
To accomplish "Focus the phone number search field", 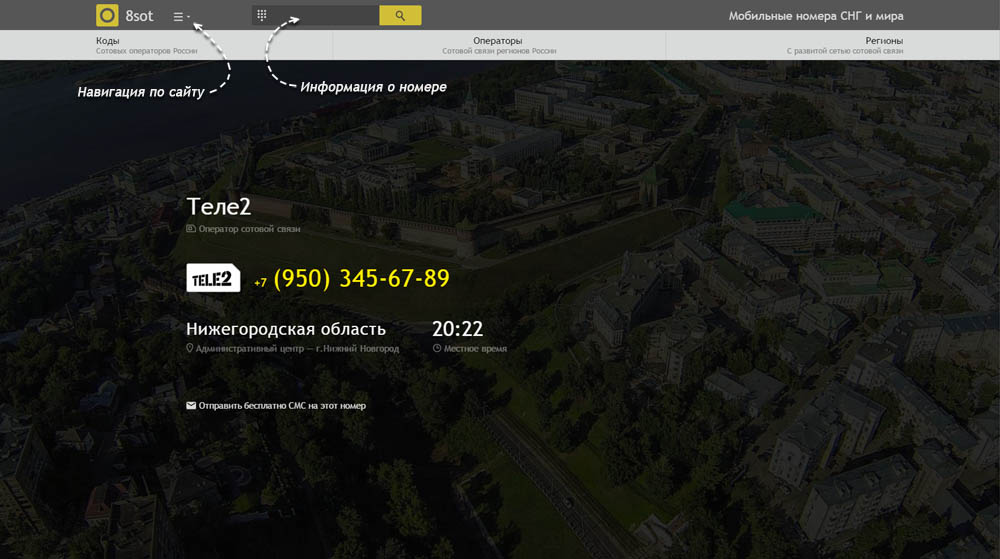I will (x=315, y=15).
